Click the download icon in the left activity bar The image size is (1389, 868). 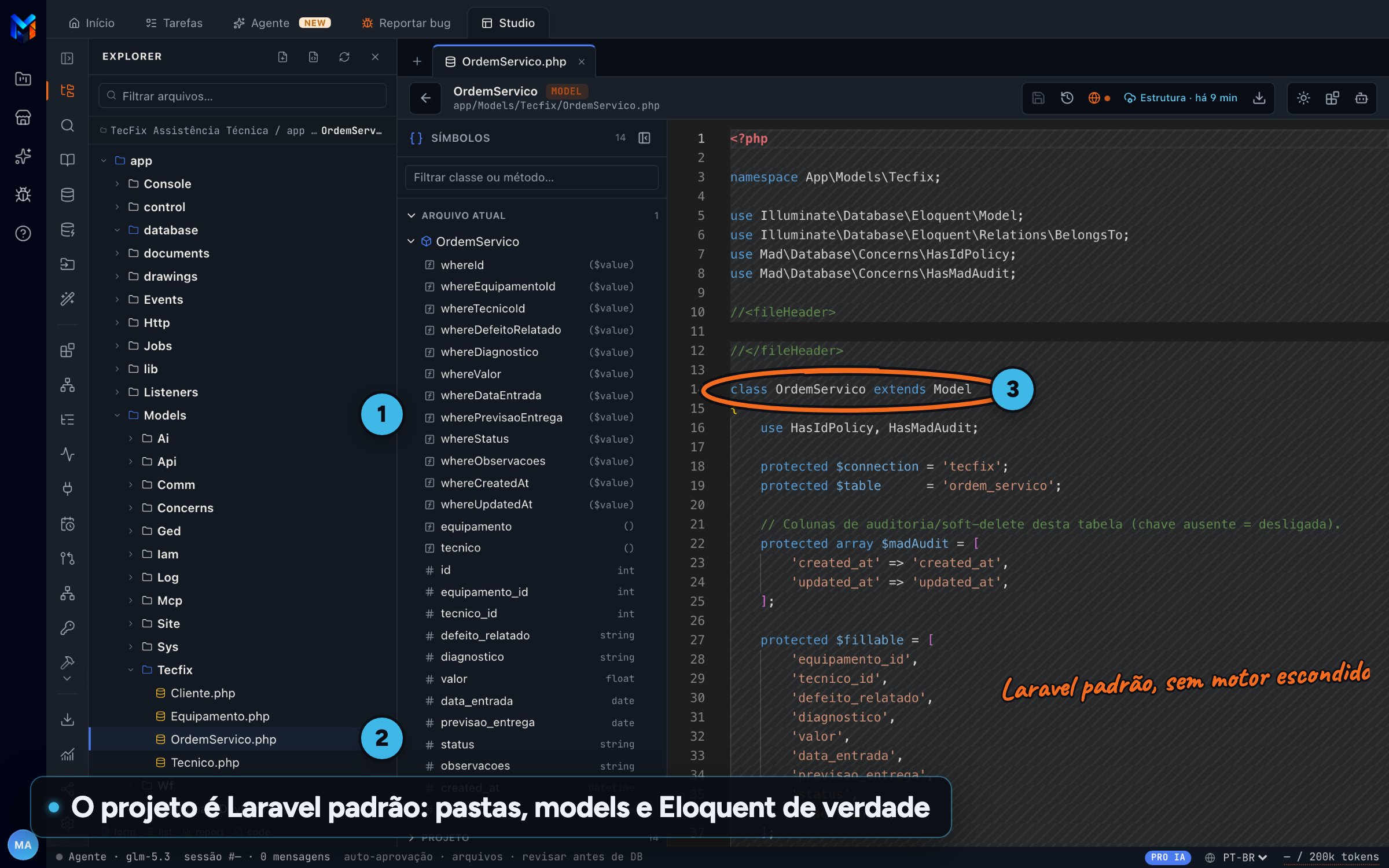[67, 719]
